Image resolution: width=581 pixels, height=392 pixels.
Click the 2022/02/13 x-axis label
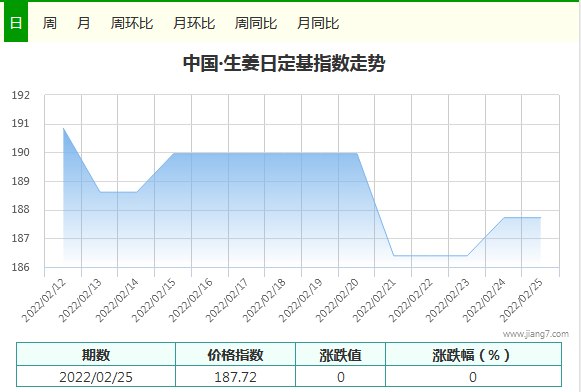[x=80, y=301]
